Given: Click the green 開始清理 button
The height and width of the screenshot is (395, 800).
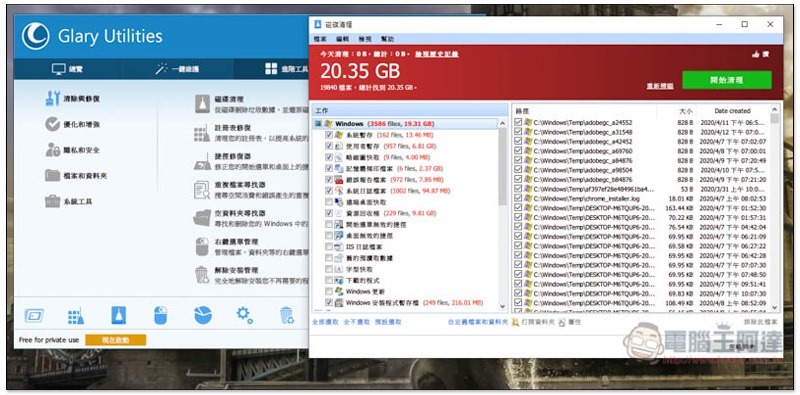Looking at the screenshot, I should pos(727,80).
